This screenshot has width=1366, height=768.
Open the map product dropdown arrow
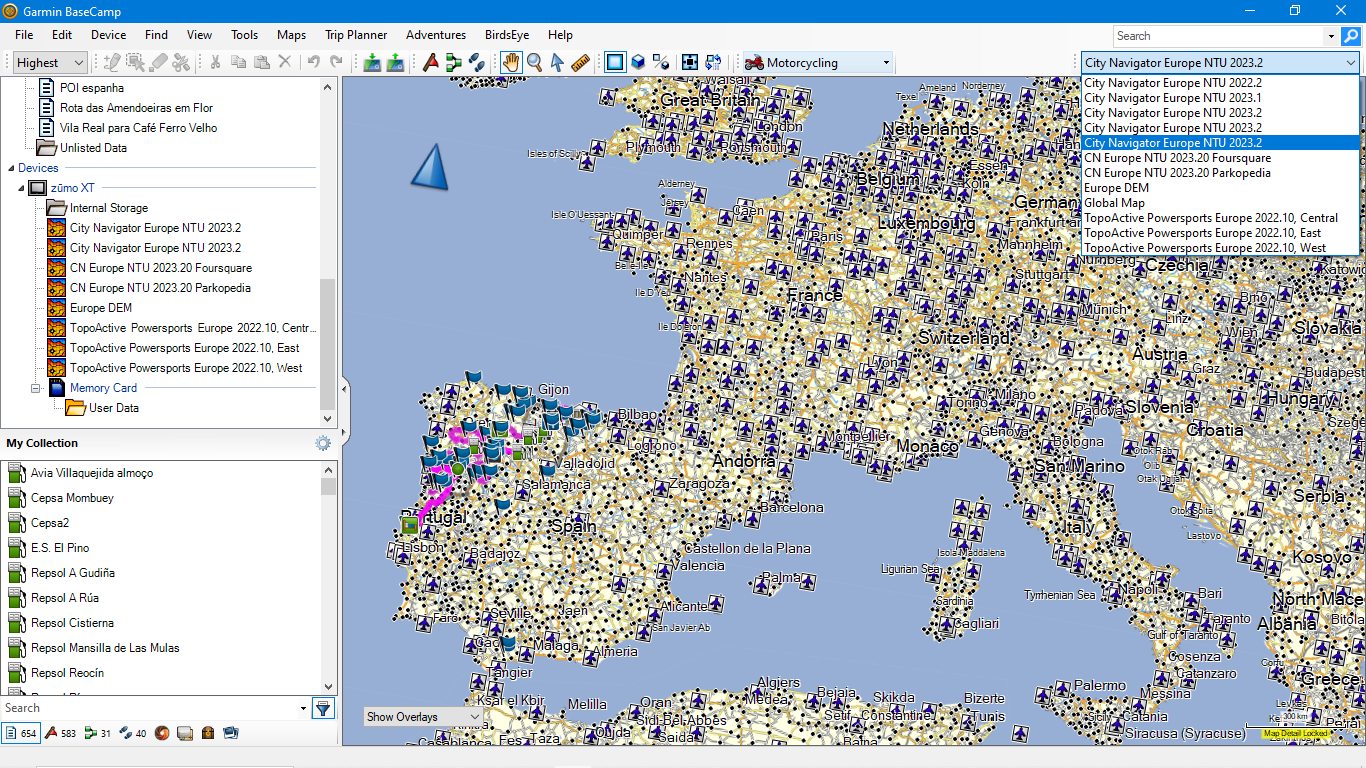pyautogui.click(x=1350, y=62)
